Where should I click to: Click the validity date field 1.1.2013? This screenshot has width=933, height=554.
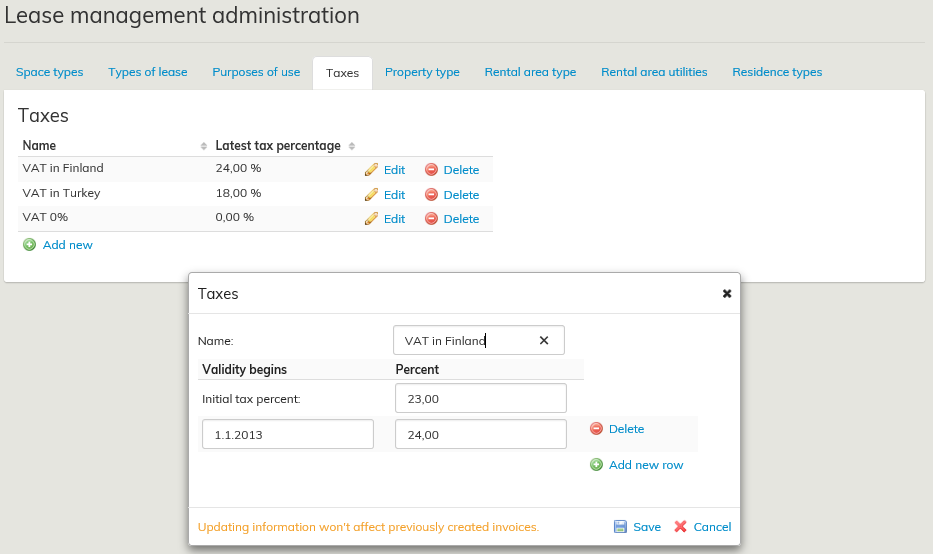(288, 434)
